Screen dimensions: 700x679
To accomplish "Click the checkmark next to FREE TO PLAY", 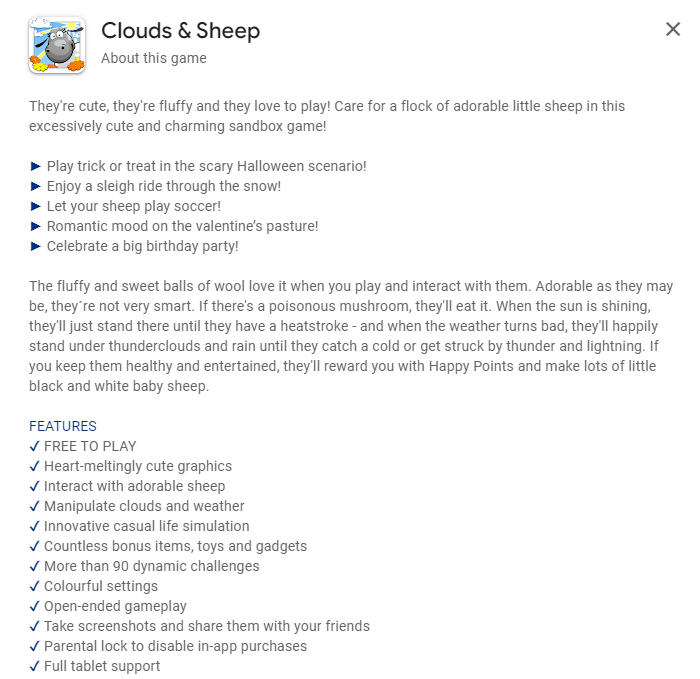I will [x=34, y=446].
